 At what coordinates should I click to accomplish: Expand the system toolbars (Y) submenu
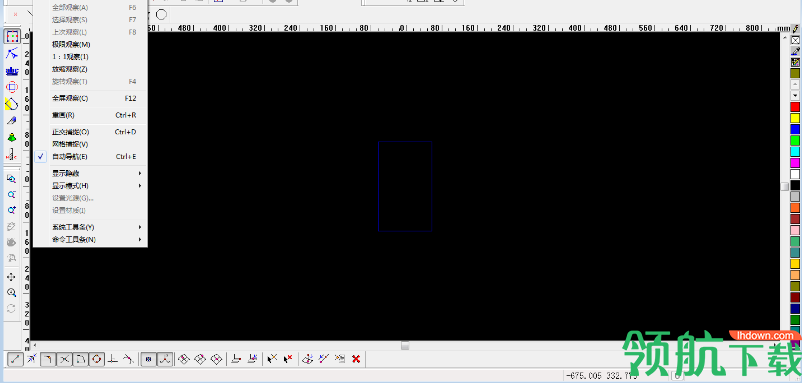click(90, 227)
